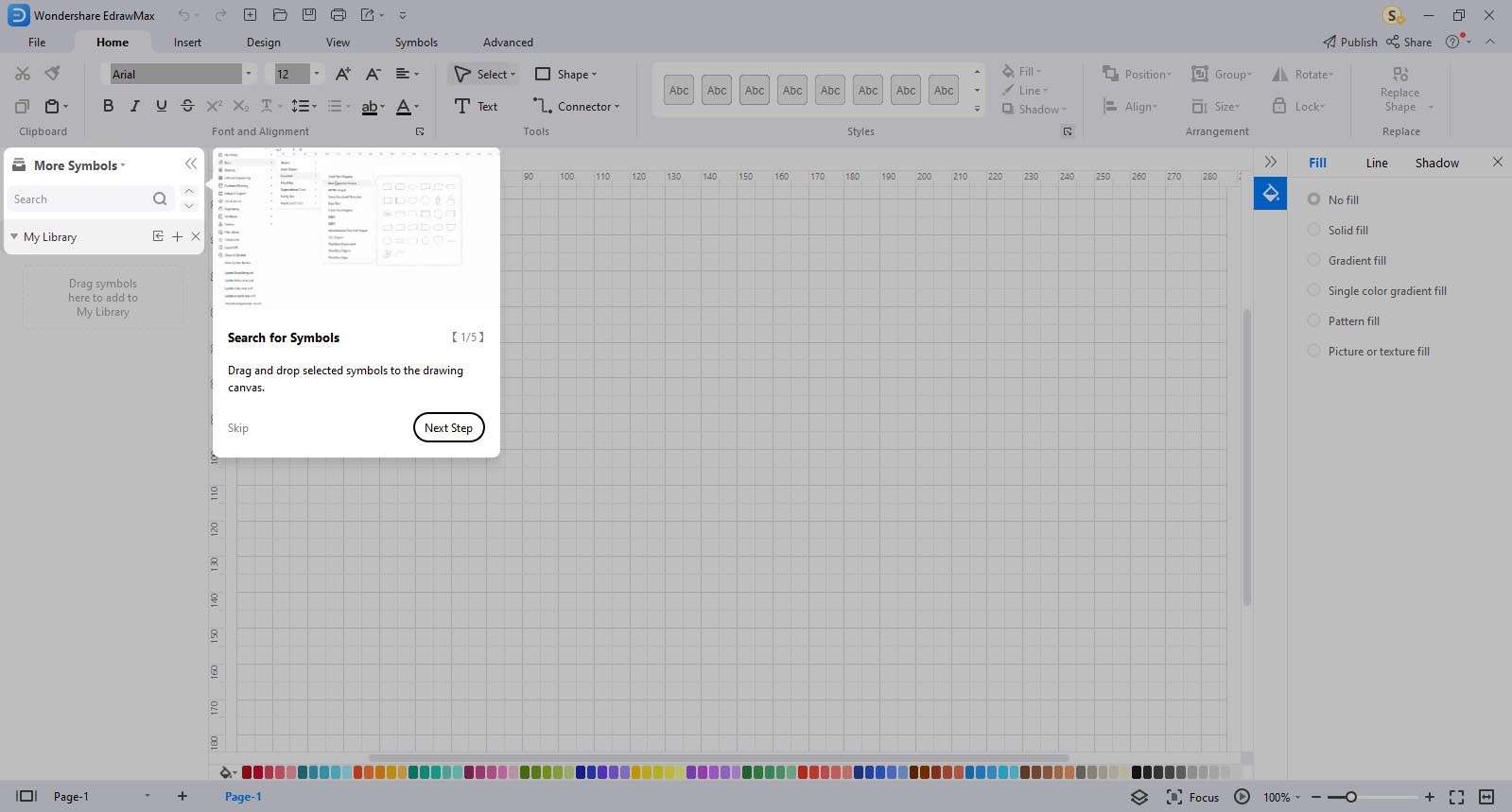This screenshot has height=812, width=1512.
Task: Click the Format Painter icon
Action: point(53,74)
